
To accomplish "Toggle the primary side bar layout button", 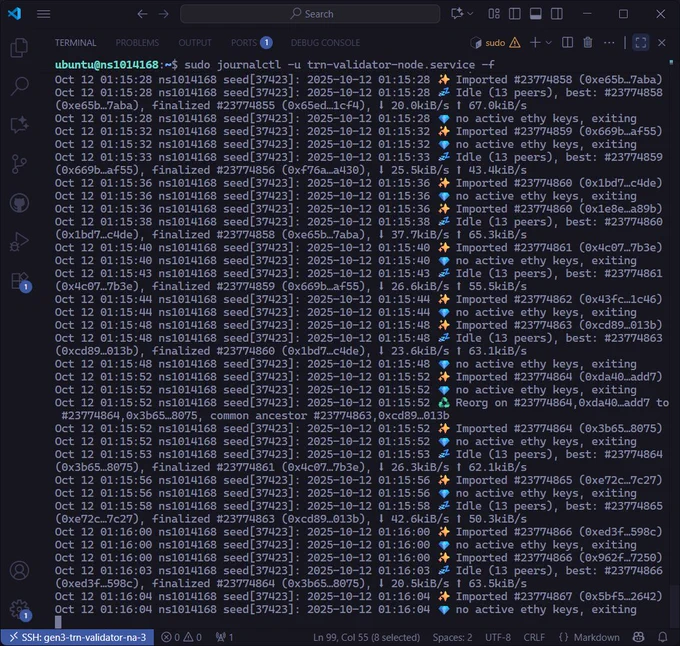I will pos(515,14).
